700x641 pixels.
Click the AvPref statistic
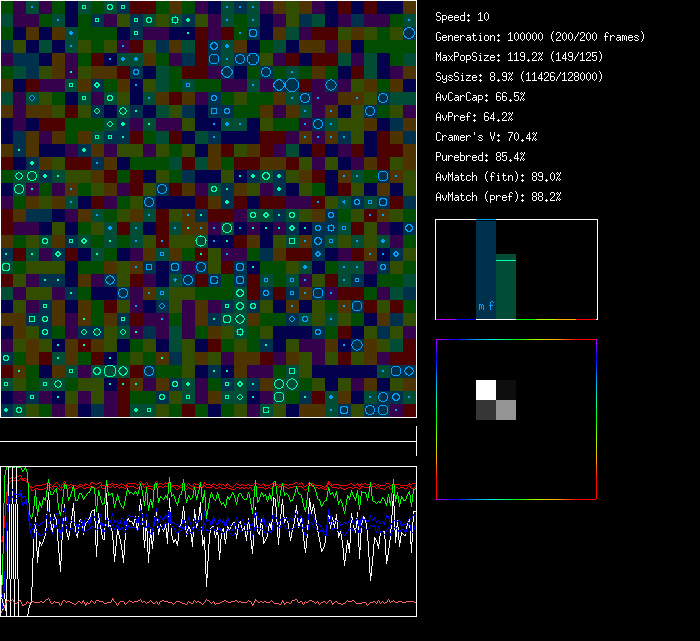click(474, 117)
